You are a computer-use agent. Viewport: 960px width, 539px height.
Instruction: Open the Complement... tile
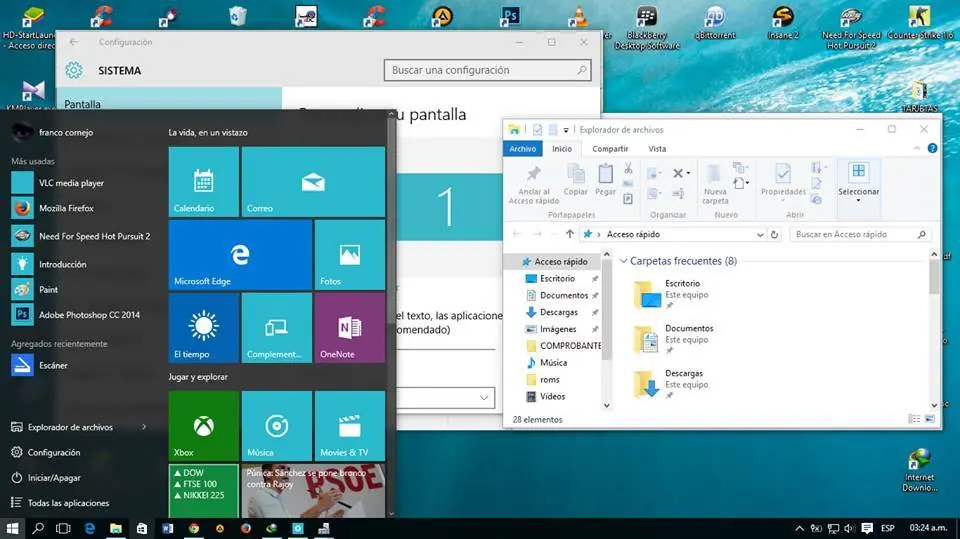[277, 328]
